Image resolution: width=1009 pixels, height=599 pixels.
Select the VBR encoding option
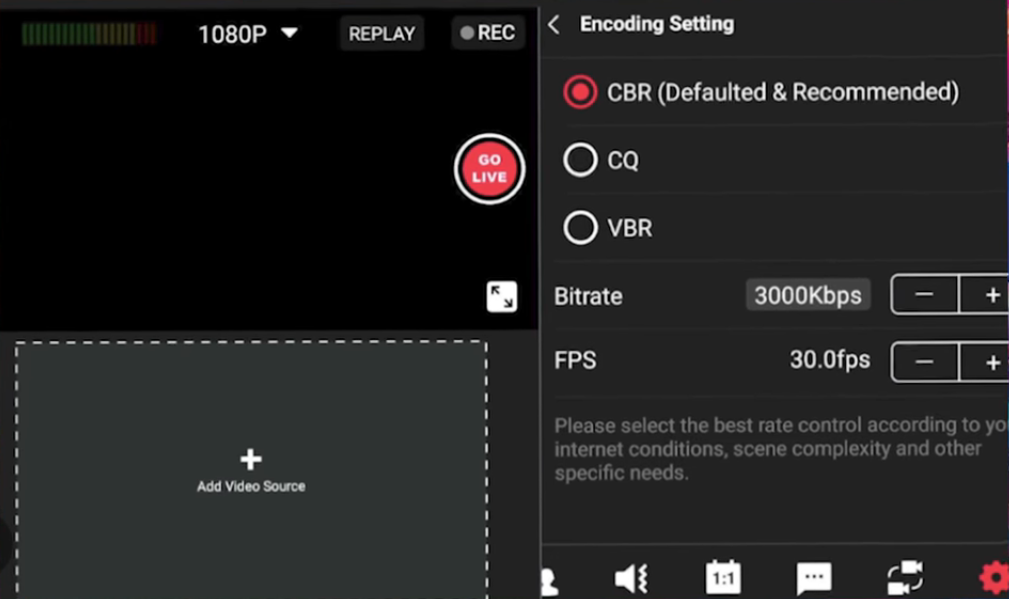coord(580,228)
